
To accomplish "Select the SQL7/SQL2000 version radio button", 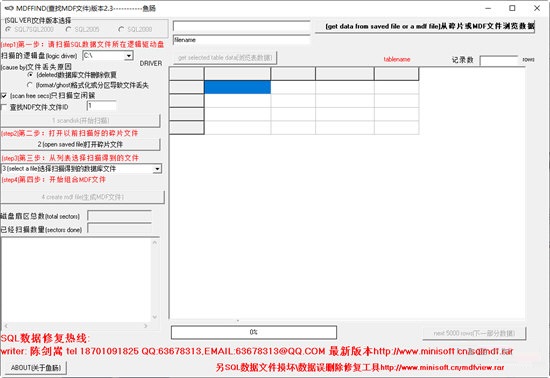I will tap(8, 29).
